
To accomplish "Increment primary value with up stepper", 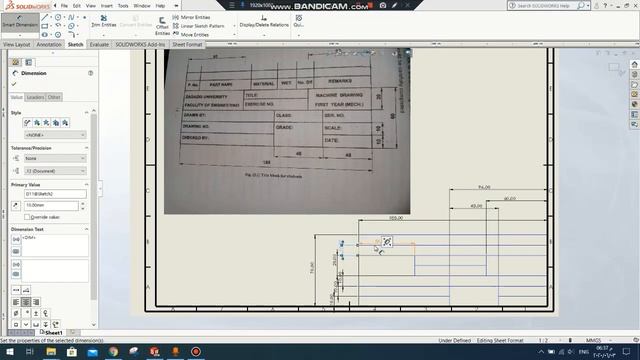I will pos(83,203).
